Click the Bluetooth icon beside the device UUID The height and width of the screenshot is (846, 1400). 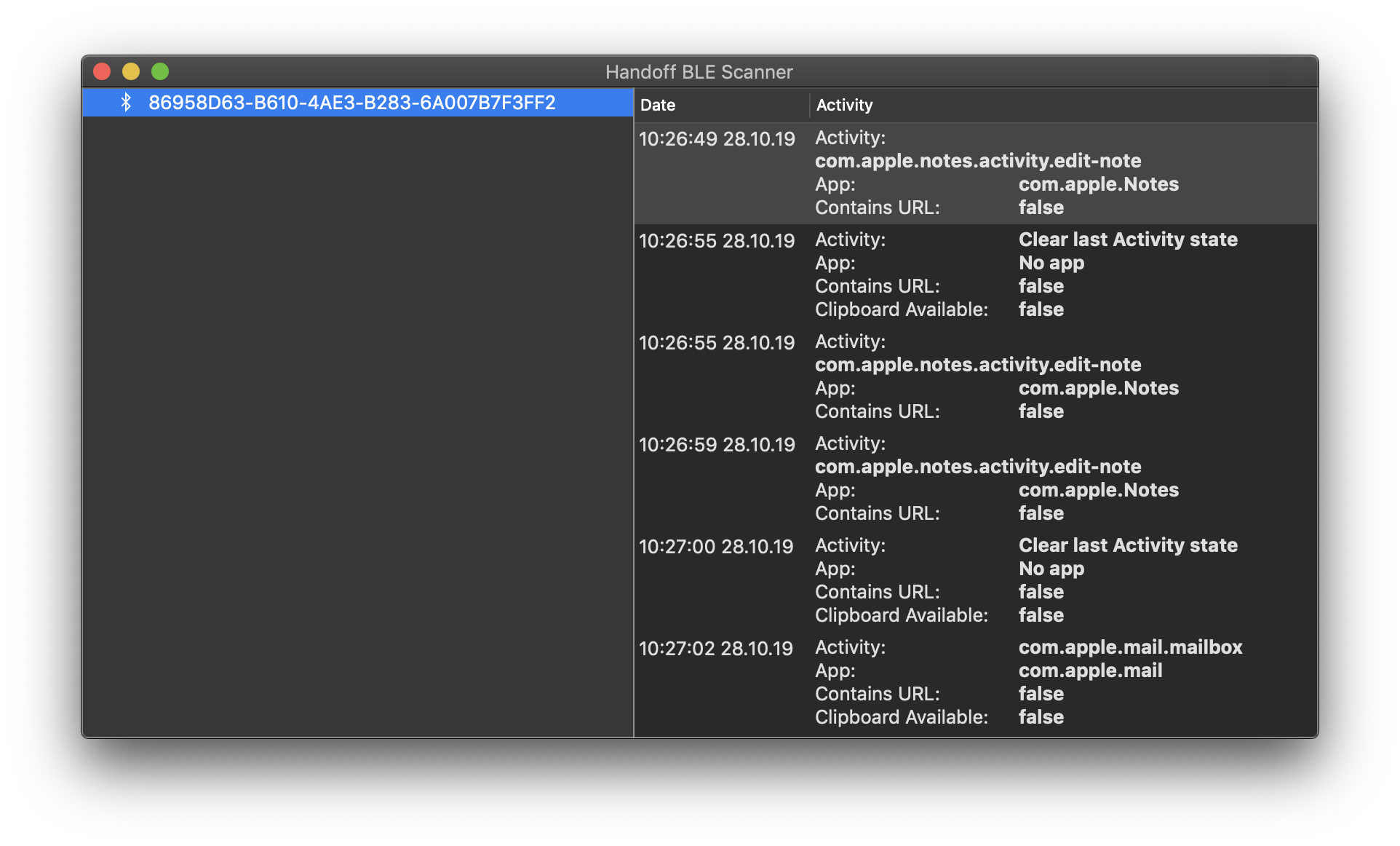(126, 103)
